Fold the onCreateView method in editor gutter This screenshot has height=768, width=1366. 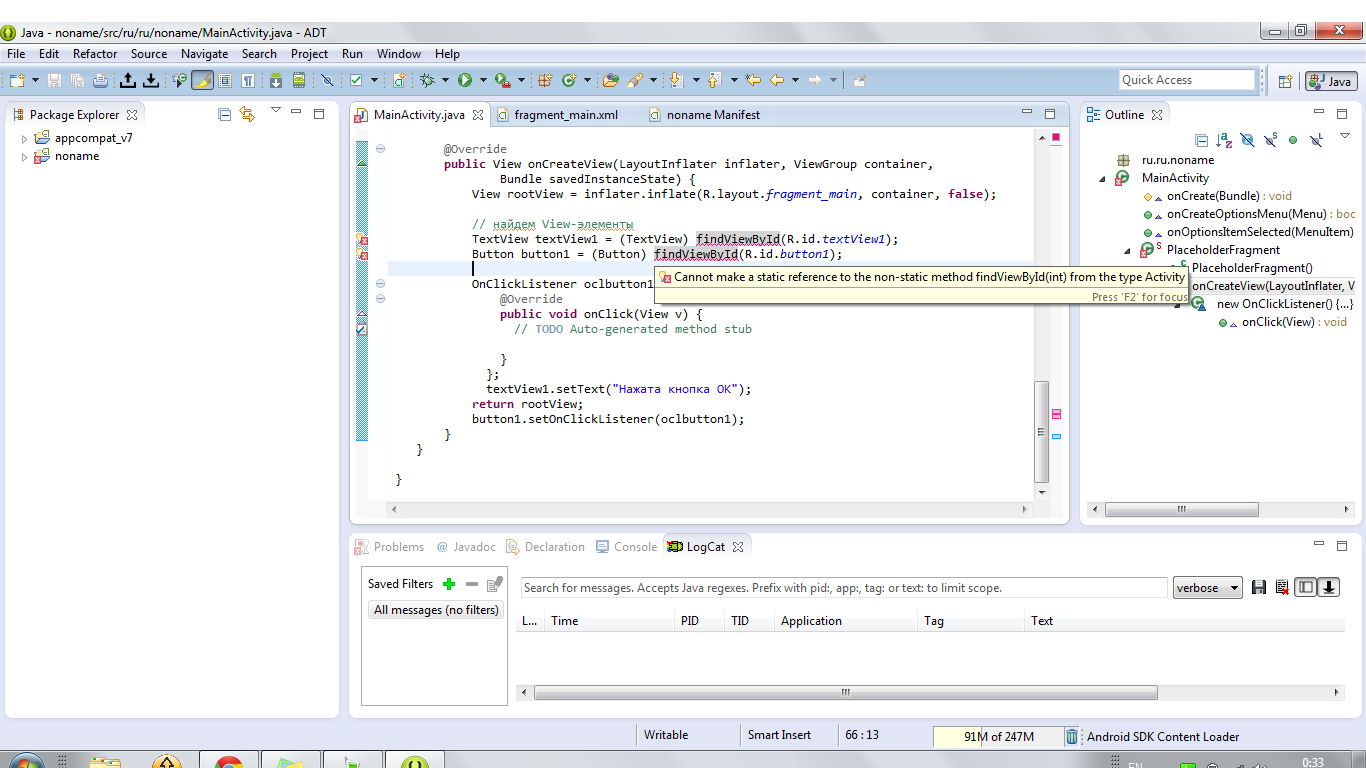pyautogui.click(x=380, y=149)
